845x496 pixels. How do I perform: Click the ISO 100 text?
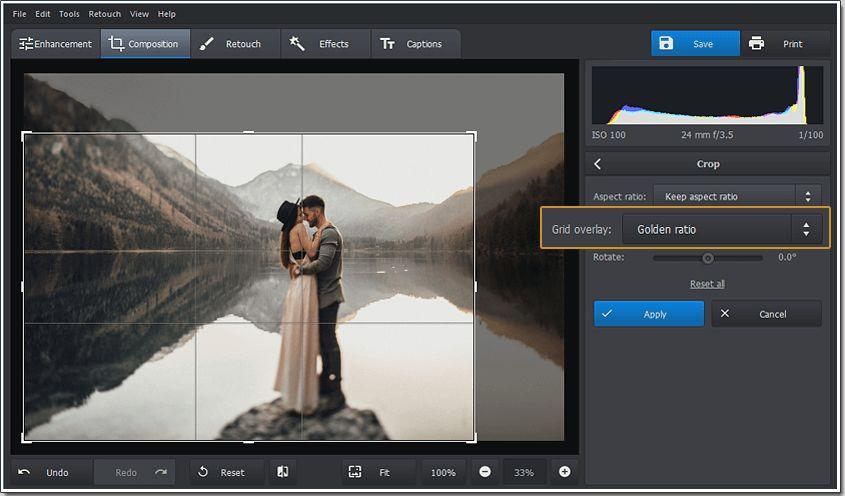click(608, 135)
